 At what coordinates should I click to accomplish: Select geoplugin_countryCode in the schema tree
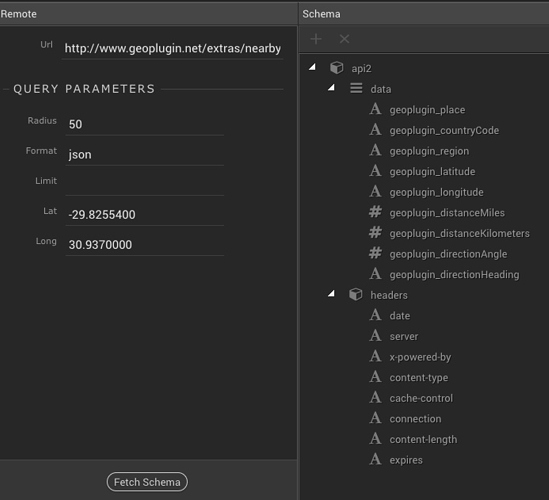444,131
